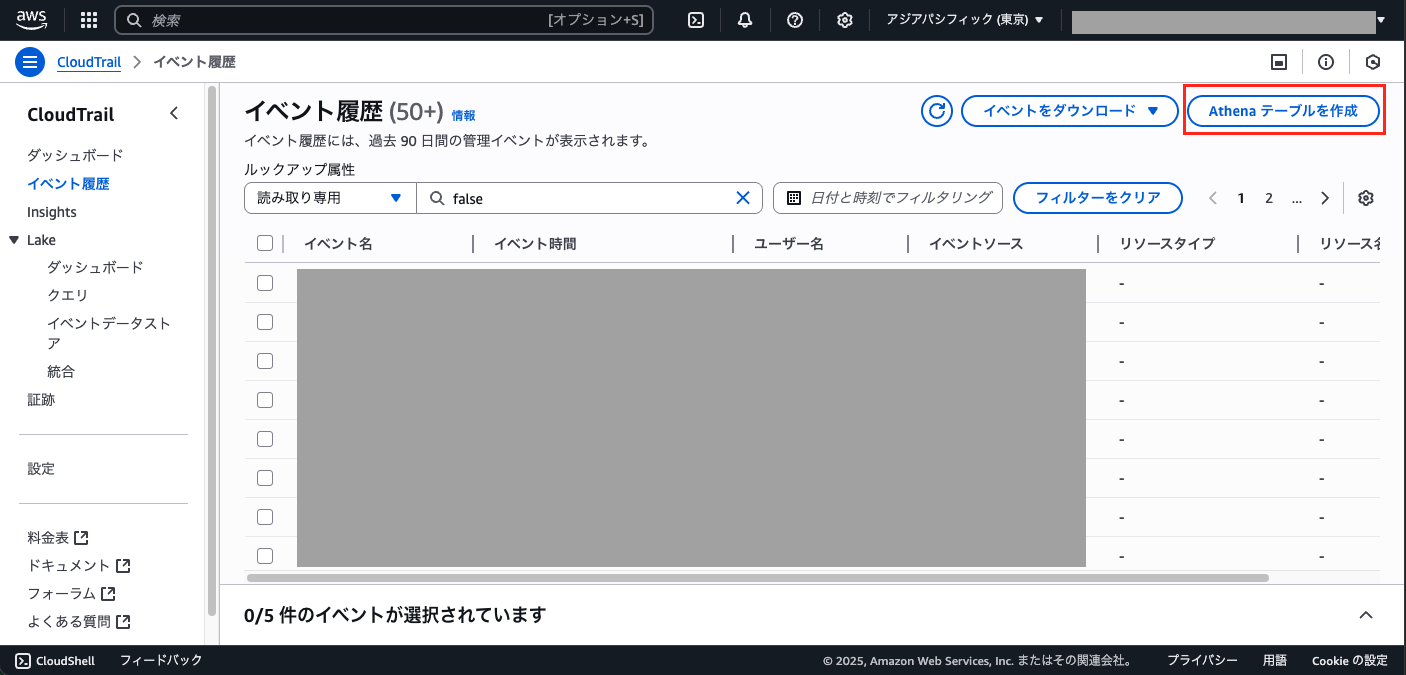The width and height of the screenshot is (1406, 675).
Task: Open the 日付と時刻でフィルタリング date filter field
Action: (x=888, y=198)
